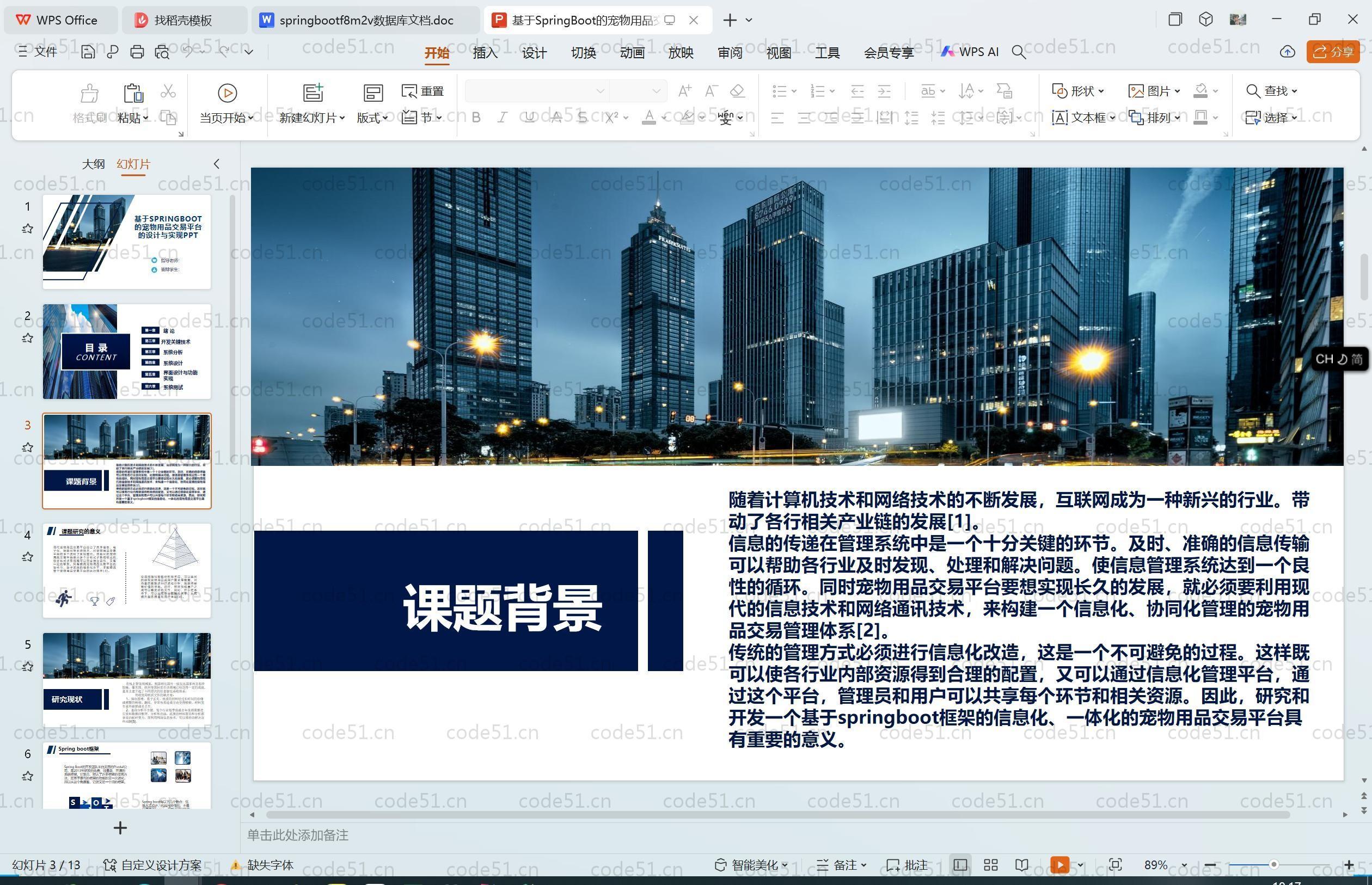This screenshot has height=885, width=1372.
Task: Click the 批注 comment button
Action: [x=908, y=865]
